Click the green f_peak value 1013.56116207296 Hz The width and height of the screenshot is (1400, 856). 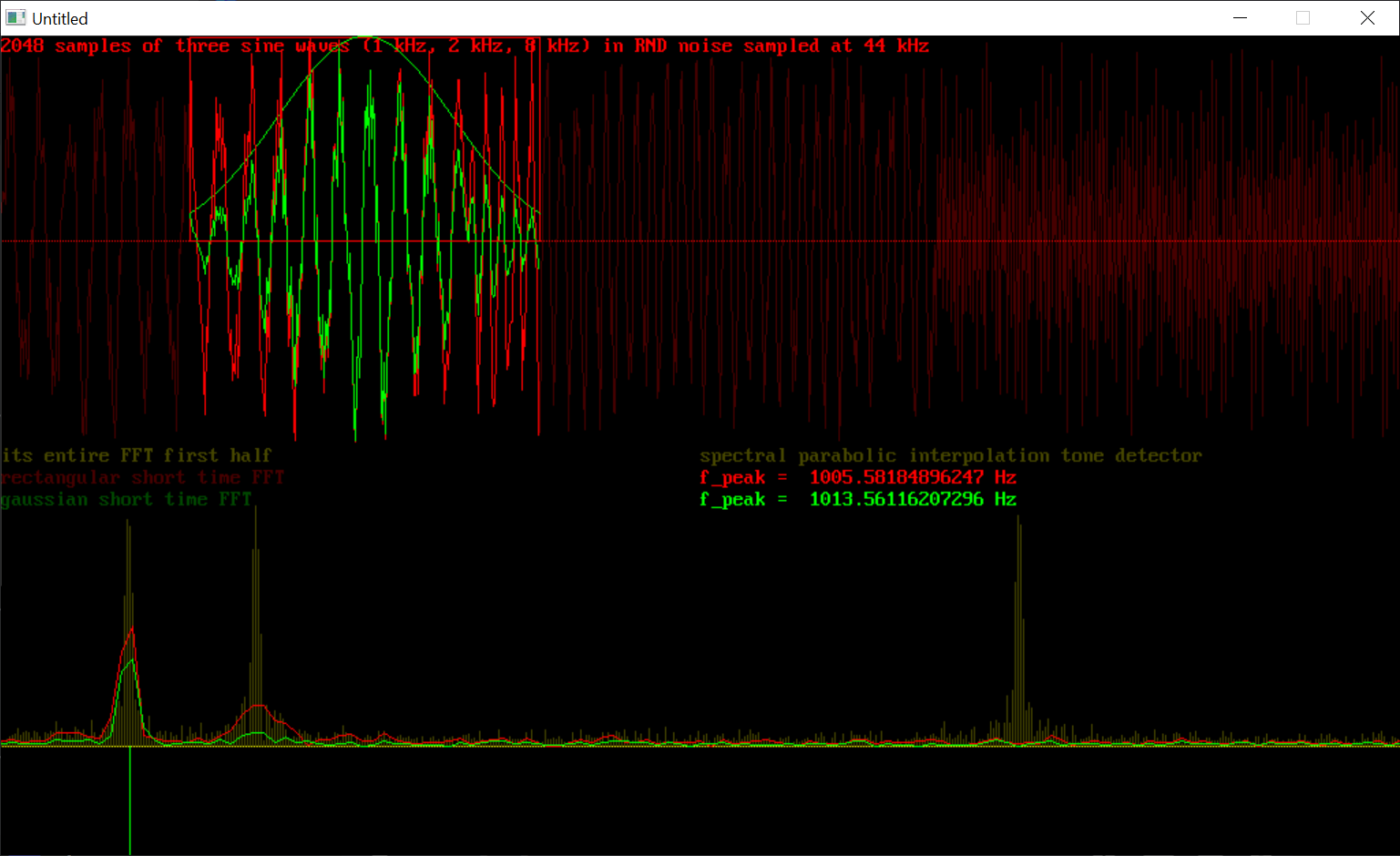912,499
